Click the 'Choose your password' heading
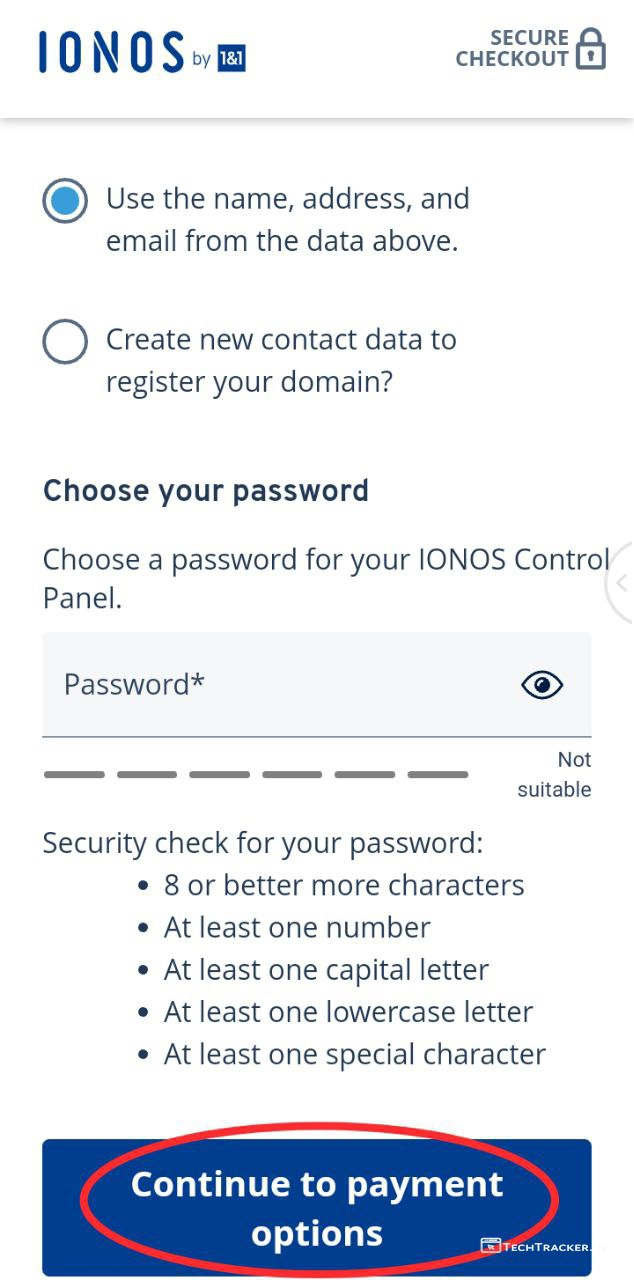The image size is (634, 1280). click(x=206, y=491)
